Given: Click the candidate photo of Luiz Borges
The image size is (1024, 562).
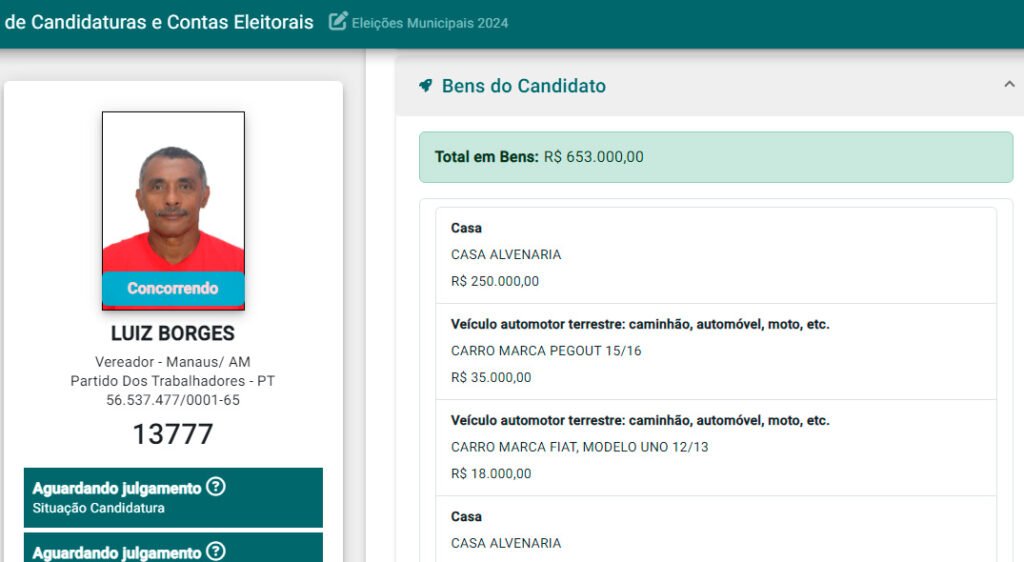Looking at the screenshot, I should pyautogui.click(x=173, y=192).
